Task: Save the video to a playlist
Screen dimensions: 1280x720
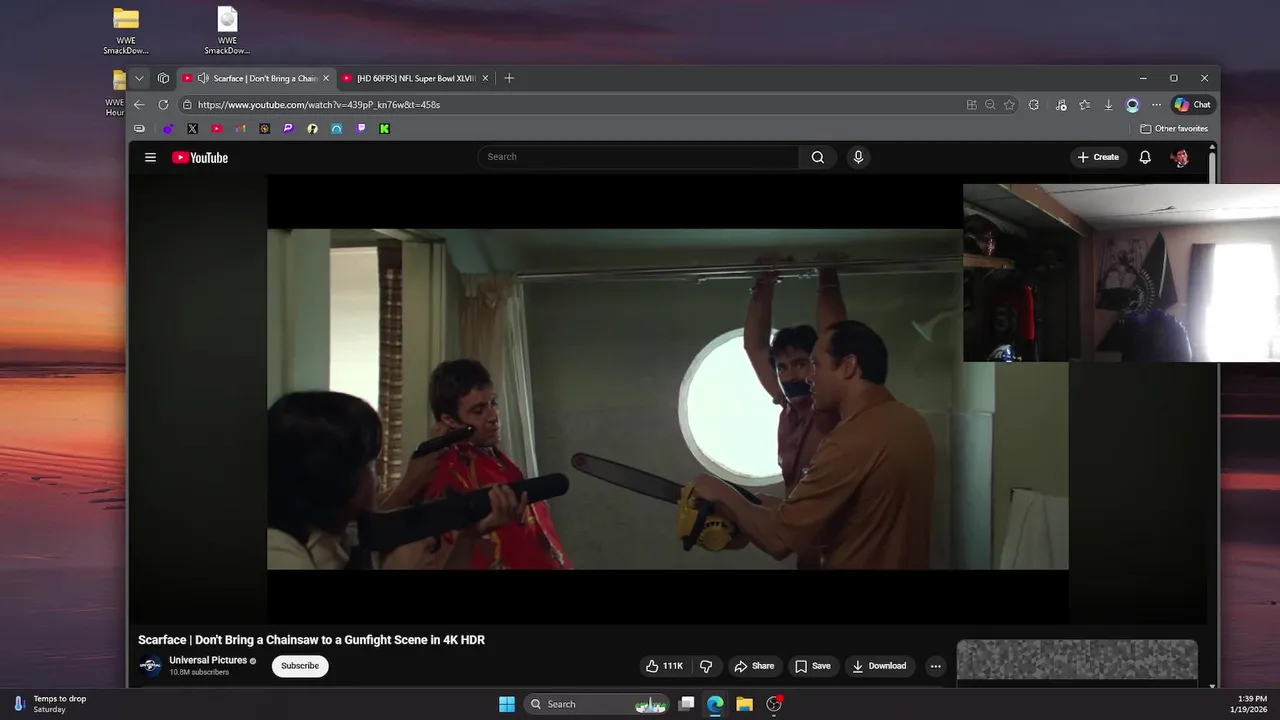Action: (812, 666)
